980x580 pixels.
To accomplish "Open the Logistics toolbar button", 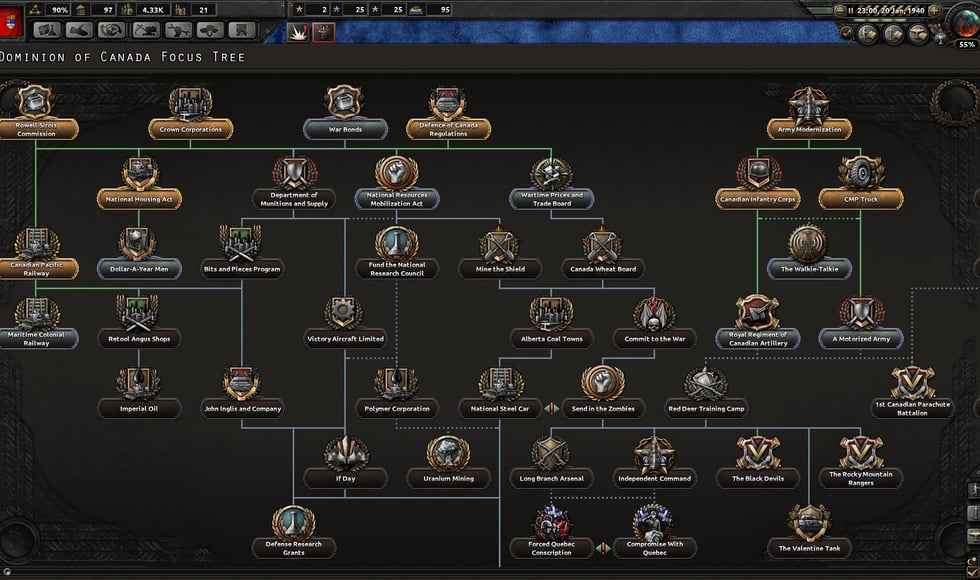I will [x=241, y=30].
